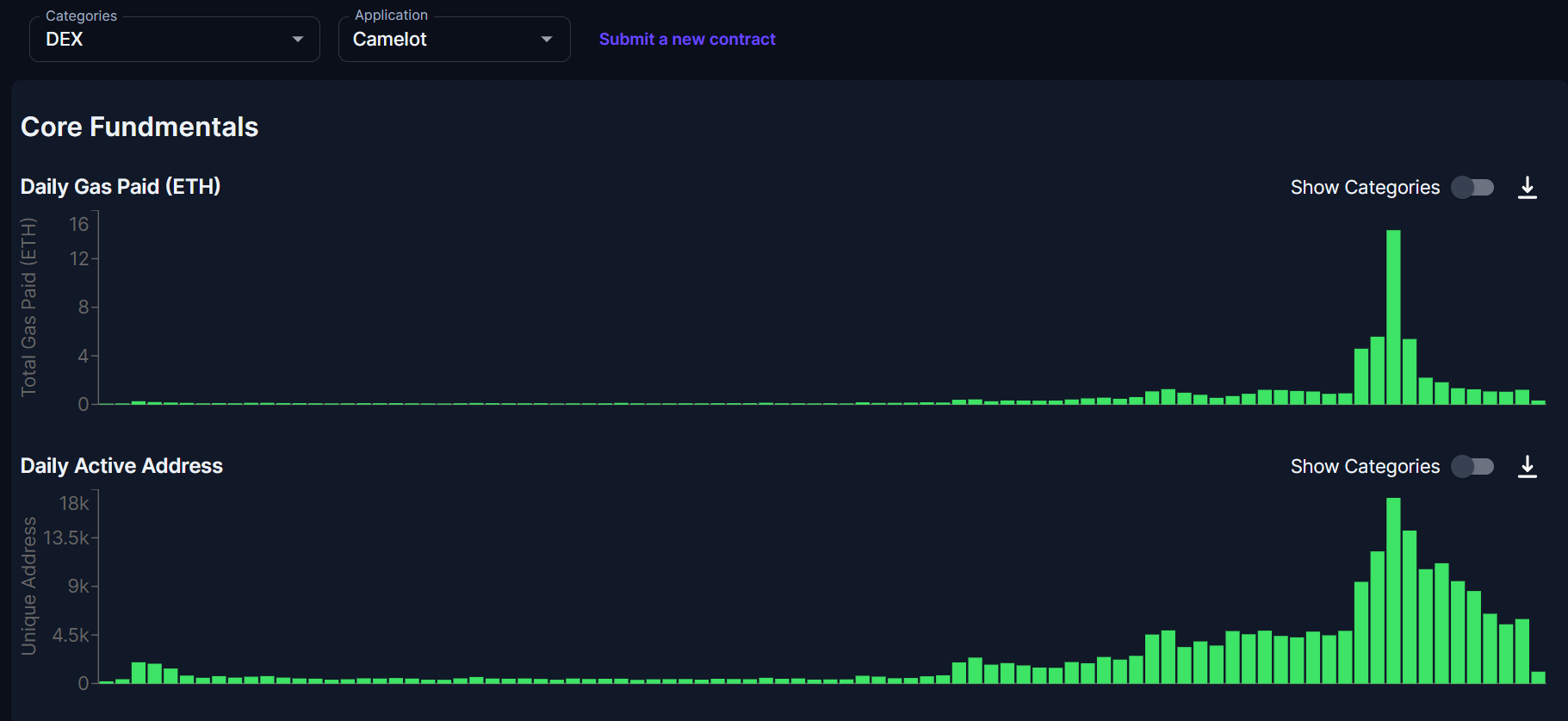This screenshot has height=721, width=1568.
Task: Click the Submit a new contract link
Action: (x=687, y=39)
